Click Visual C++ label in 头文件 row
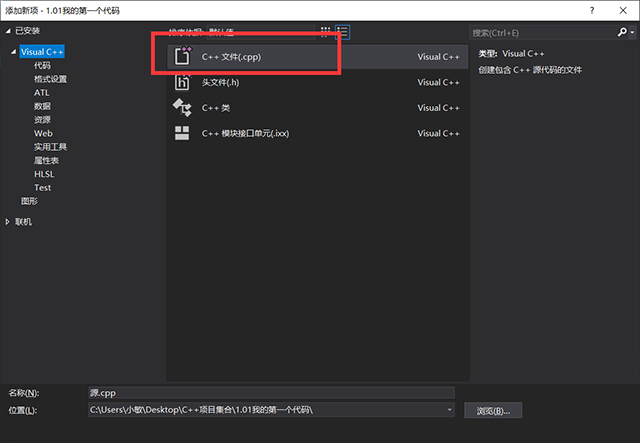 pos(438,82)
